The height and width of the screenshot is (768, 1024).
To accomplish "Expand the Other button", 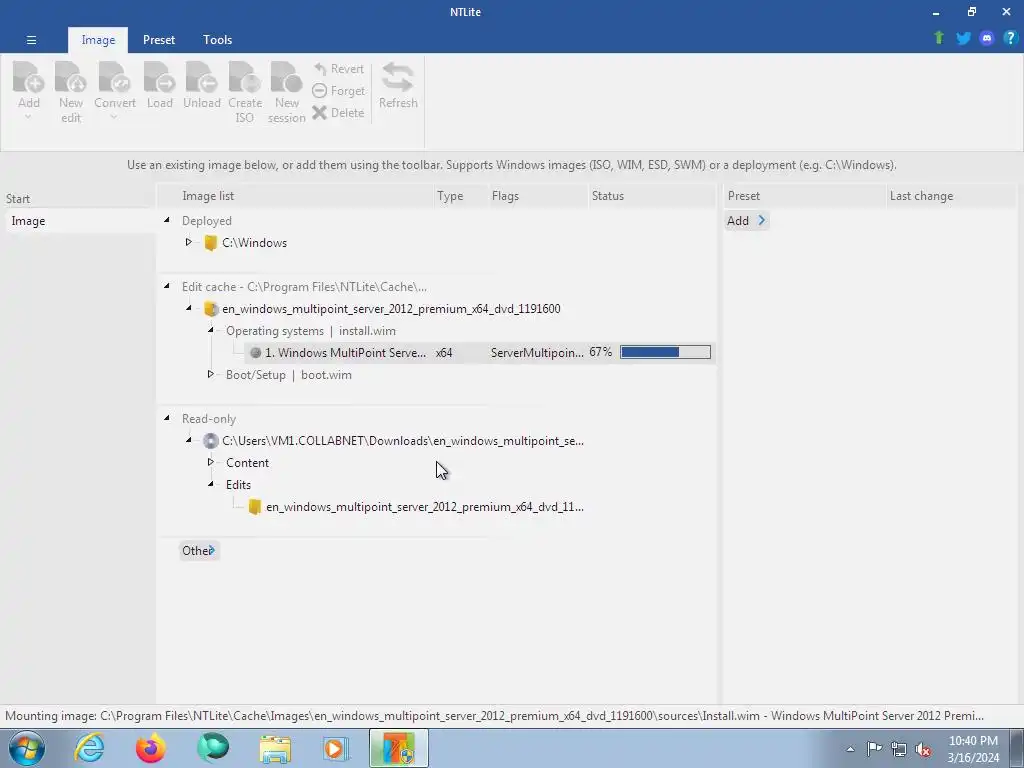I will pyautogui.click(x=199, y=551).
